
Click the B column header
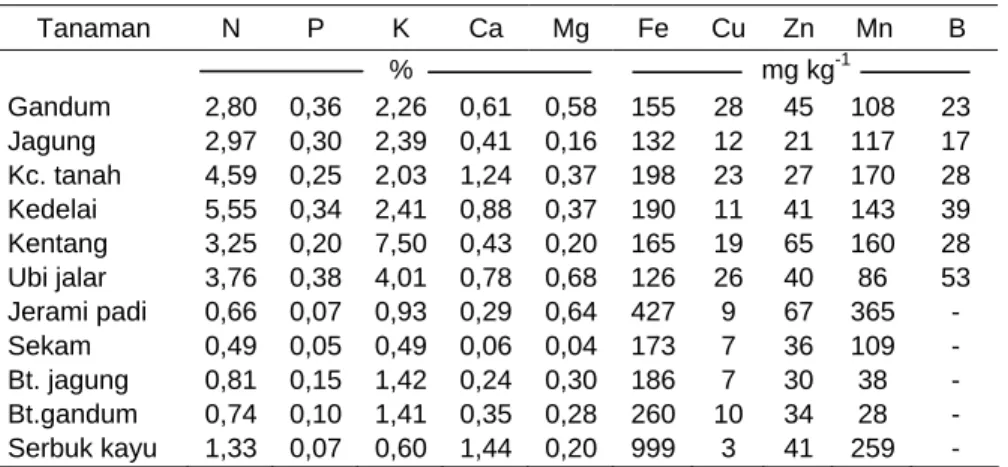coord(957,29)
